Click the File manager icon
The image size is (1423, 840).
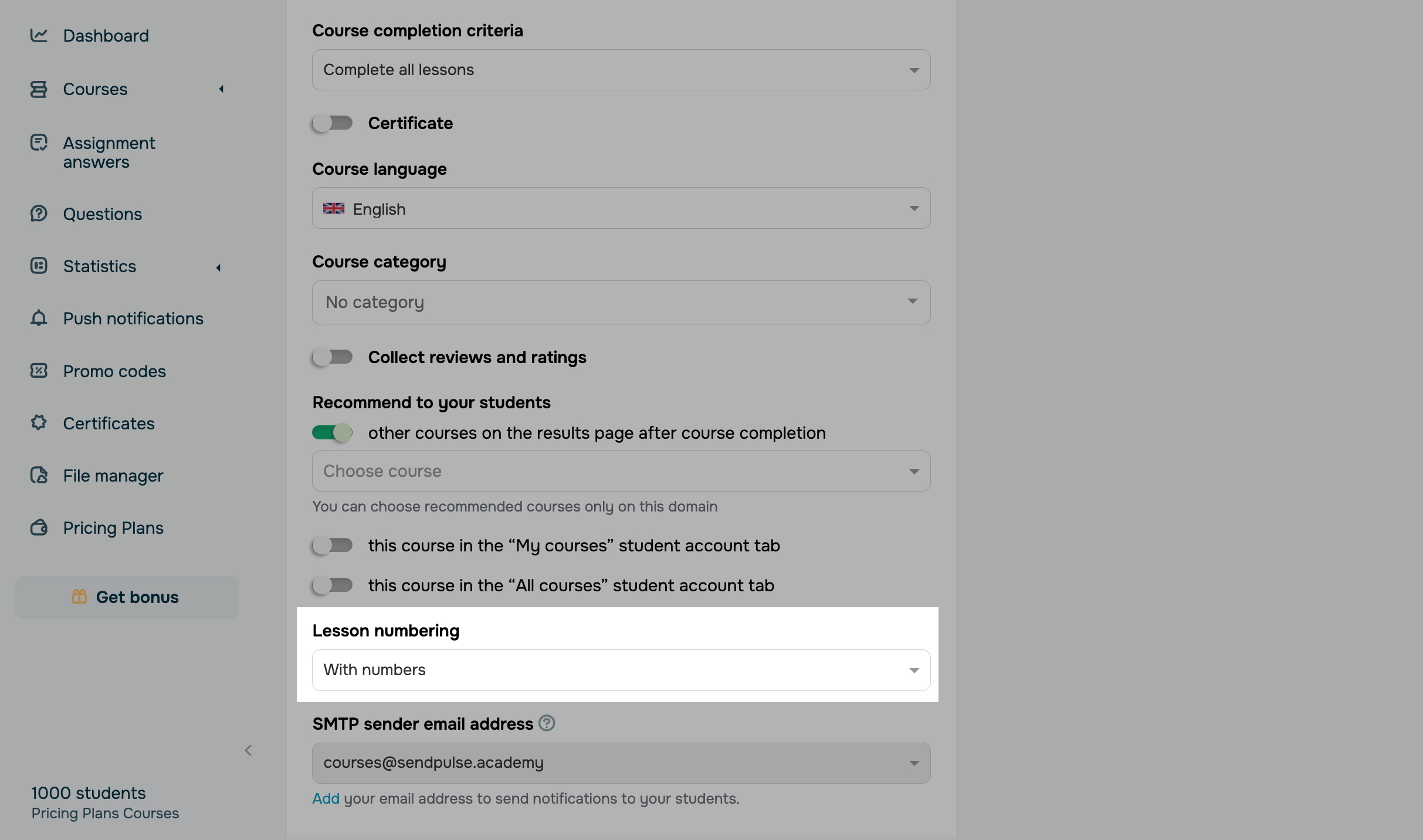39,475
